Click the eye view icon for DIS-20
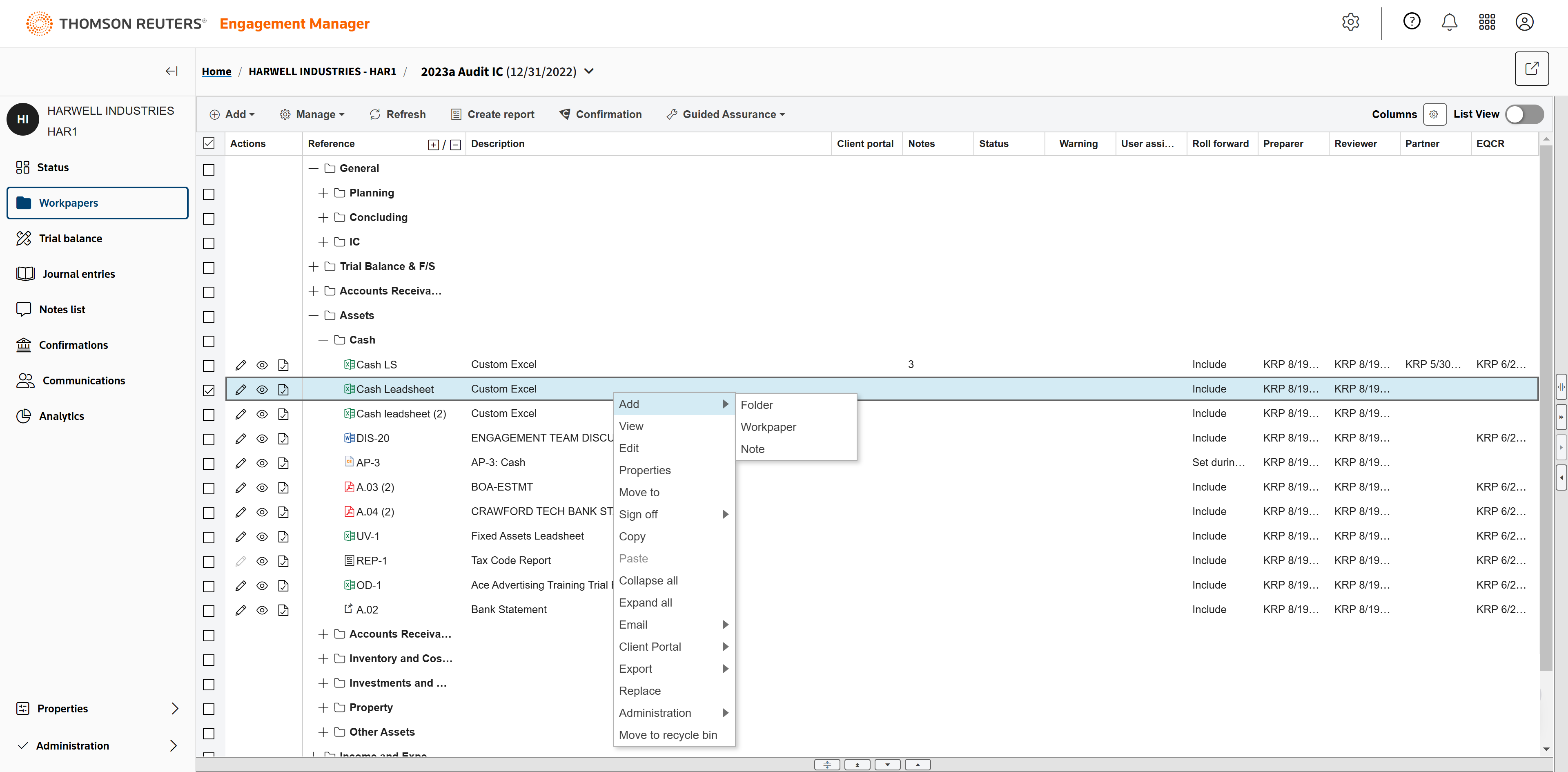This screenshot has width=1568, height=772. tap(262, 438)
